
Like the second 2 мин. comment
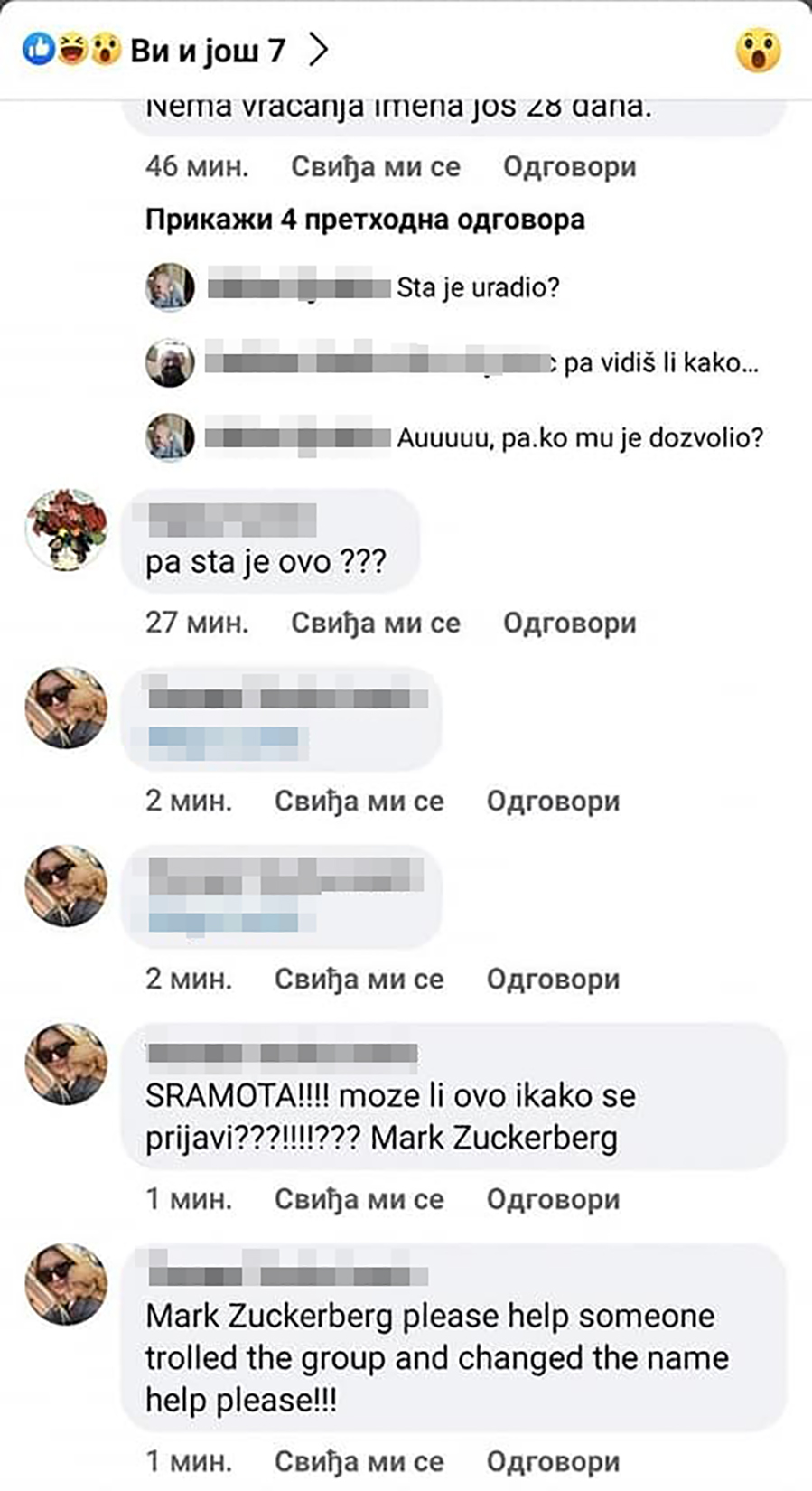tap(359, 980)
